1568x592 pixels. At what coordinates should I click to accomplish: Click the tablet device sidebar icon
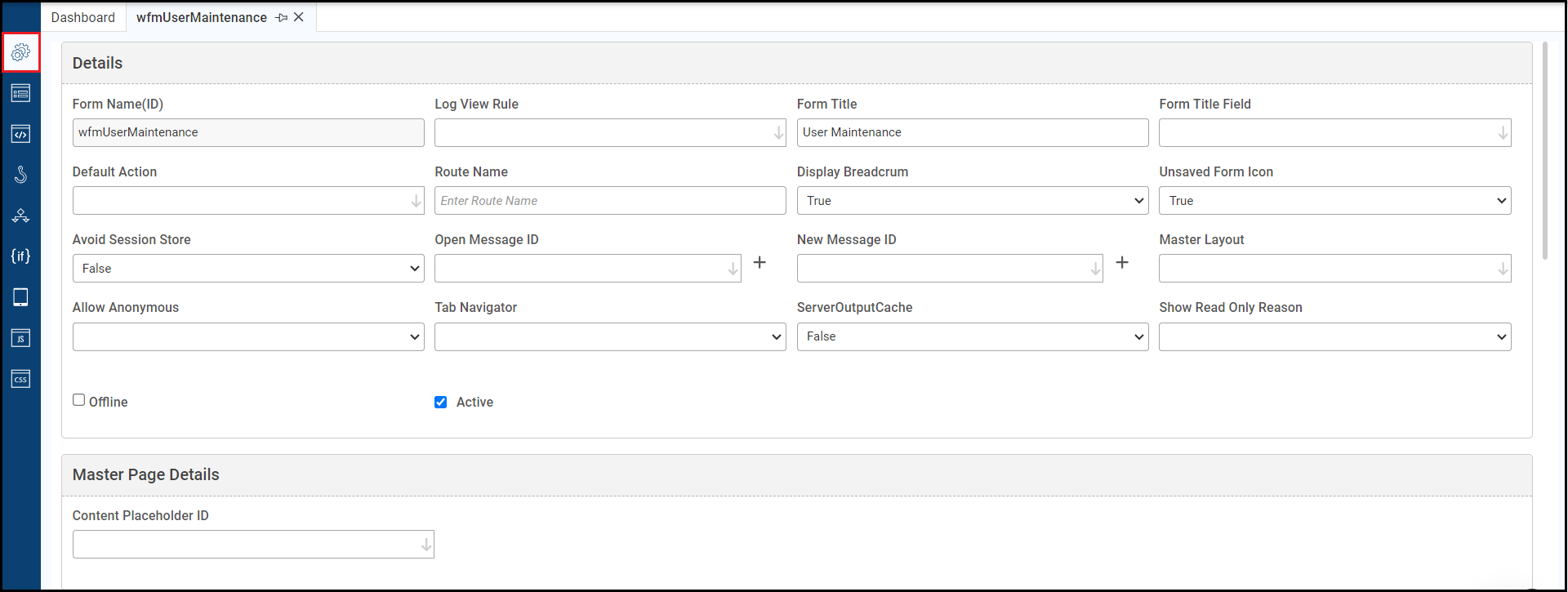[x=20, y=297]
